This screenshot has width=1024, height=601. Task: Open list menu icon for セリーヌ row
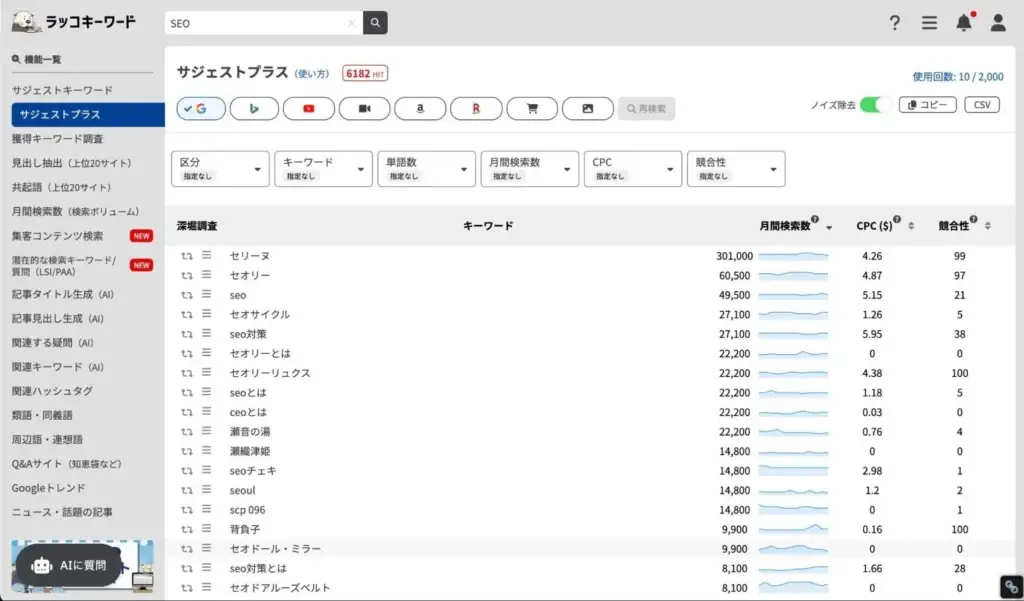pyautogui.click(x=206, y=255)
